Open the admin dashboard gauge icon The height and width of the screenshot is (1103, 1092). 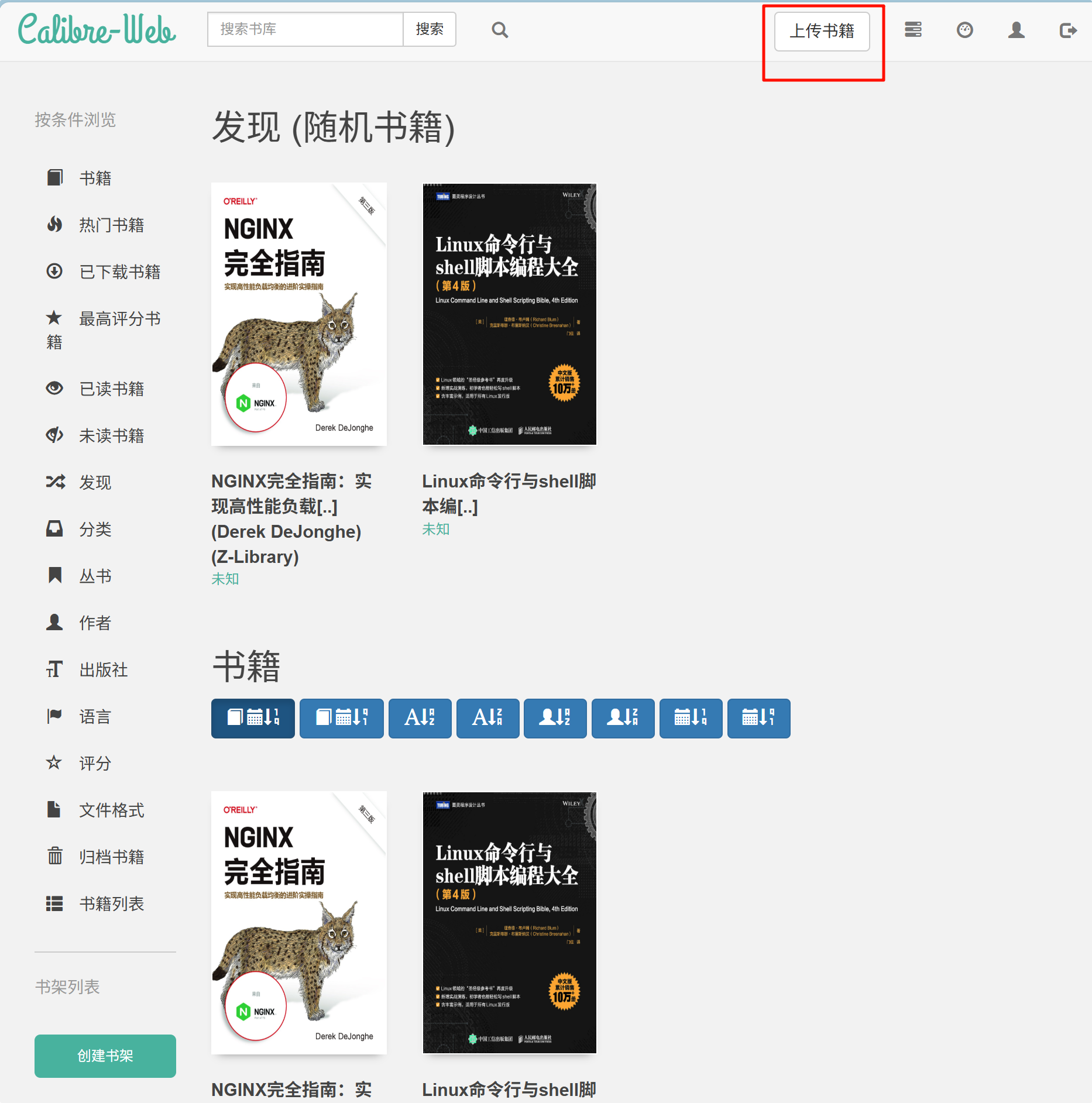pyautogui.click(x=964, y=30)
